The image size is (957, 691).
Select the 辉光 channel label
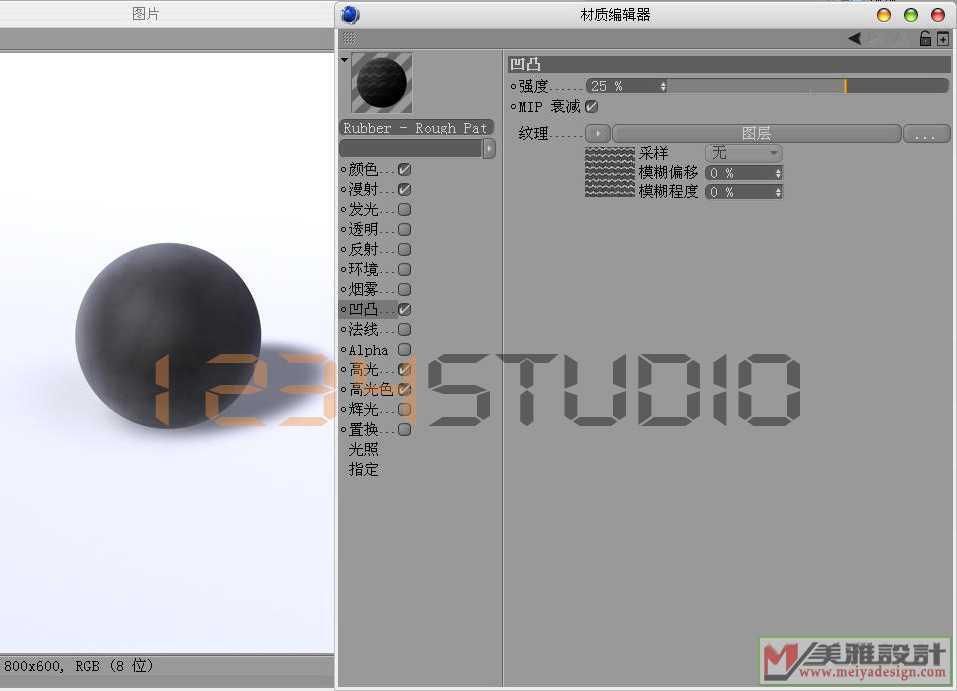[363, 409]
